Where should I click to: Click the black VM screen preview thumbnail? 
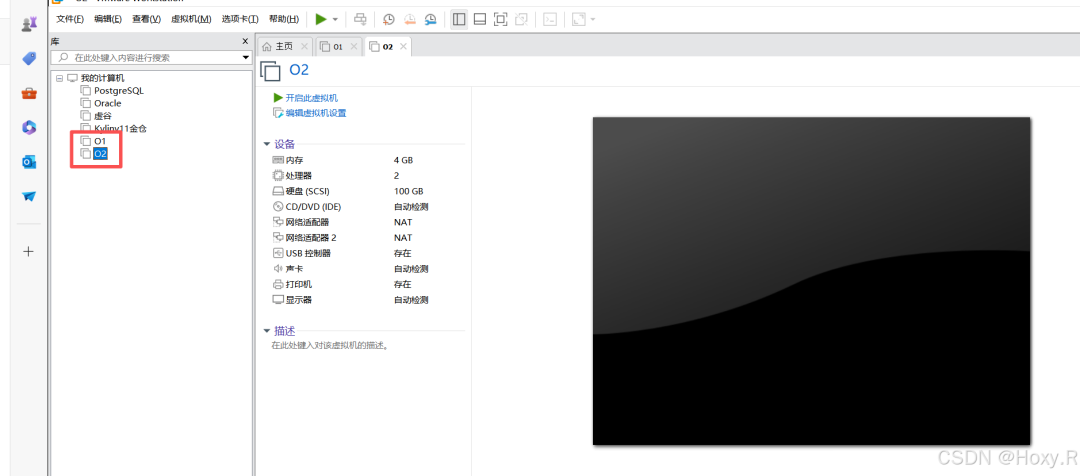click(811, 281)
